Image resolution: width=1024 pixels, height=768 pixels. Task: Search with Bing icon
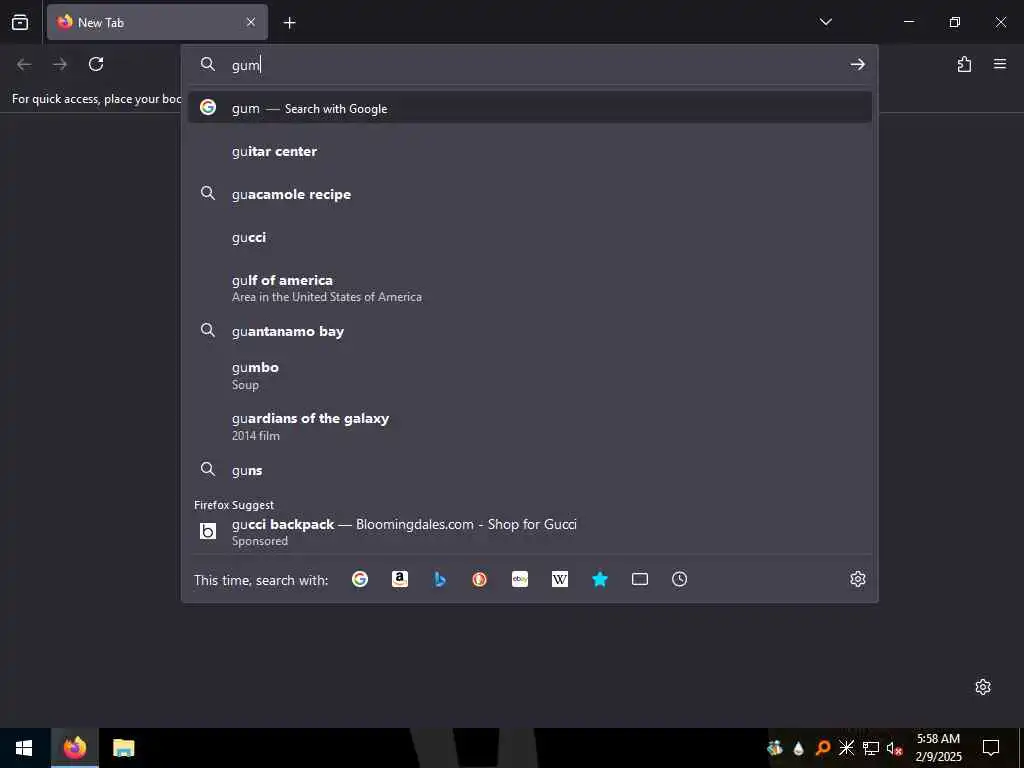click(440, 579)
